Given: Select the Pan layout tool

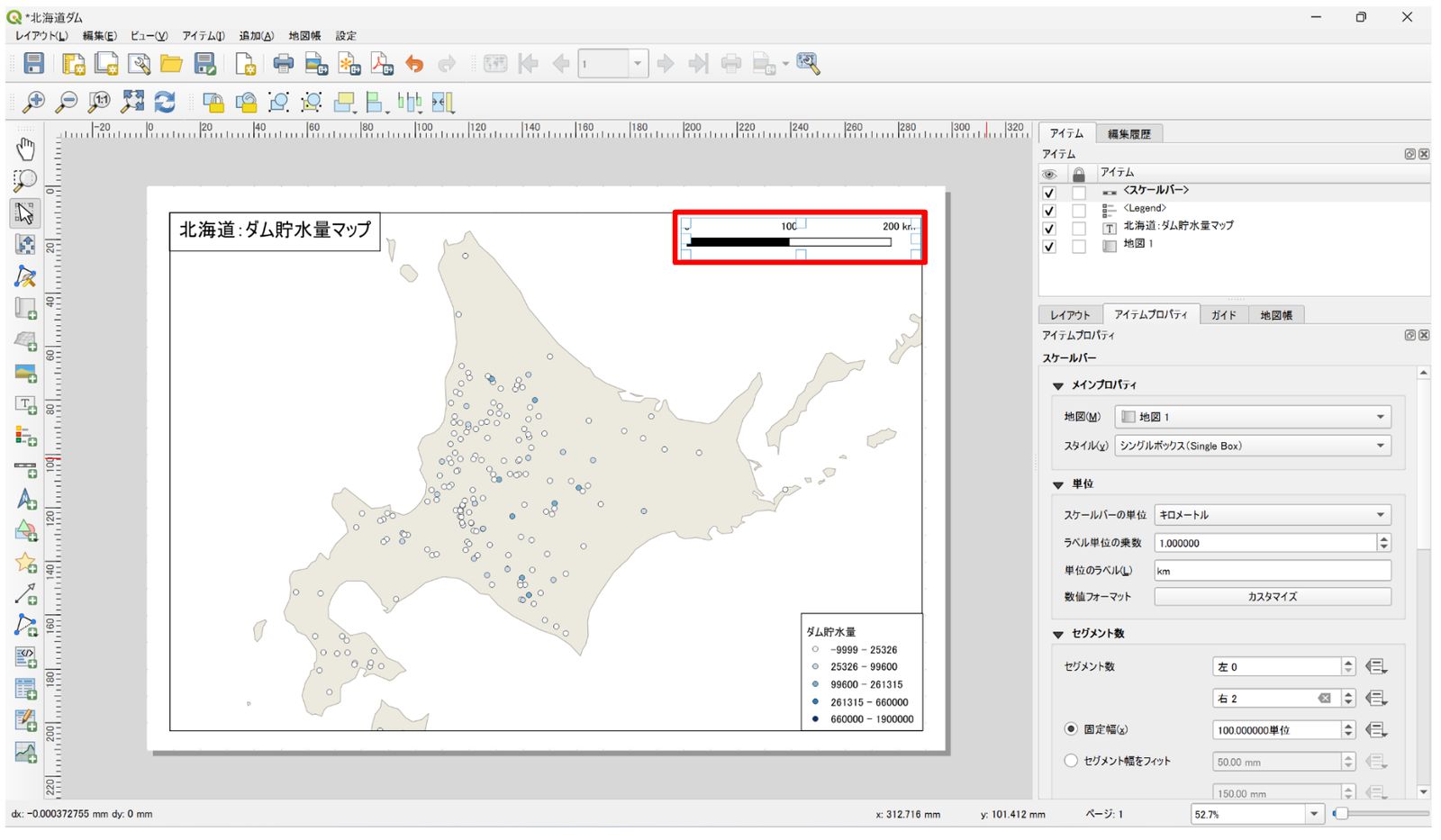Looking at the screenshot, I should click(x=25, y=149).
